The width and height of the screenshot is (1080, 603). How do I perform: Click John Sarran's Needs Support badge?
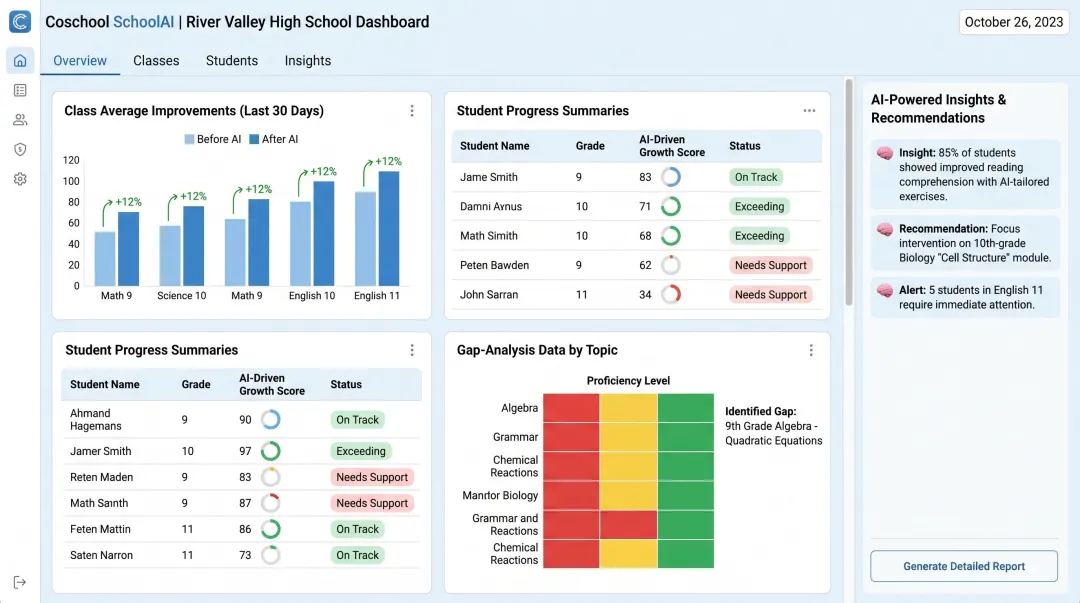coord(771,294)
